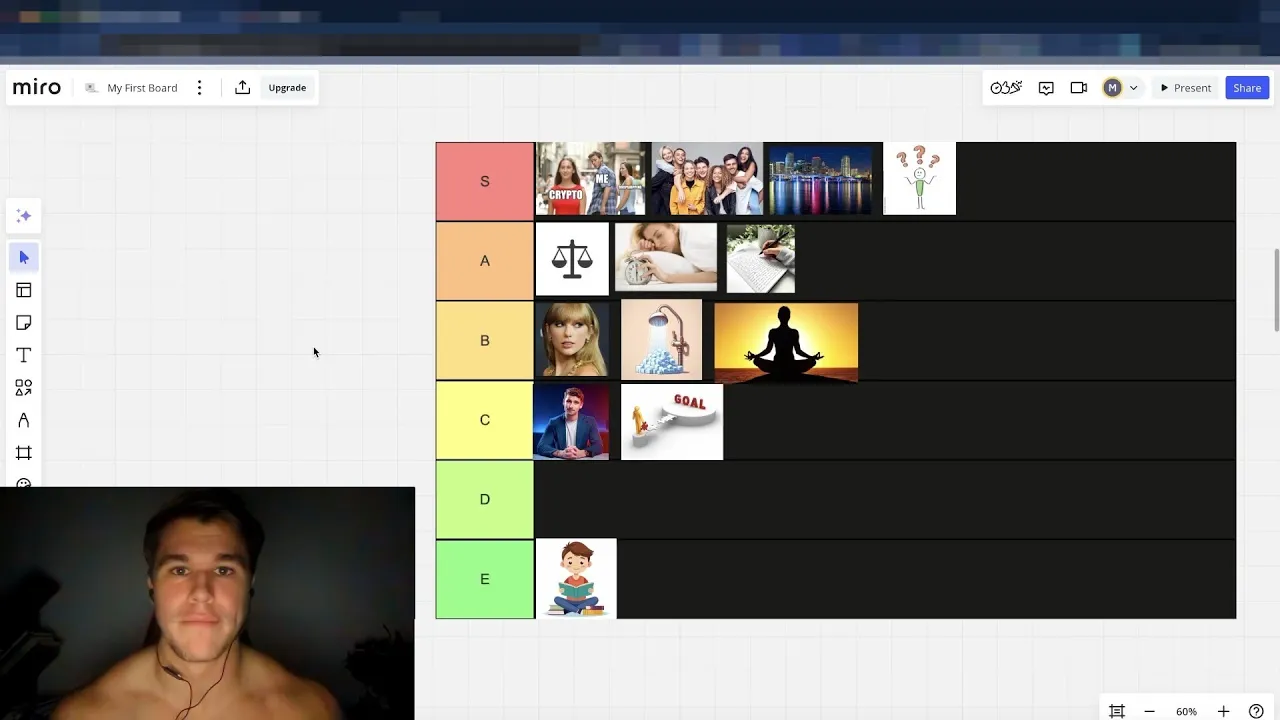The image size is (1280, 720).
Task: Expand the chevron beside the user avatar
Action: pos(1133,88)
